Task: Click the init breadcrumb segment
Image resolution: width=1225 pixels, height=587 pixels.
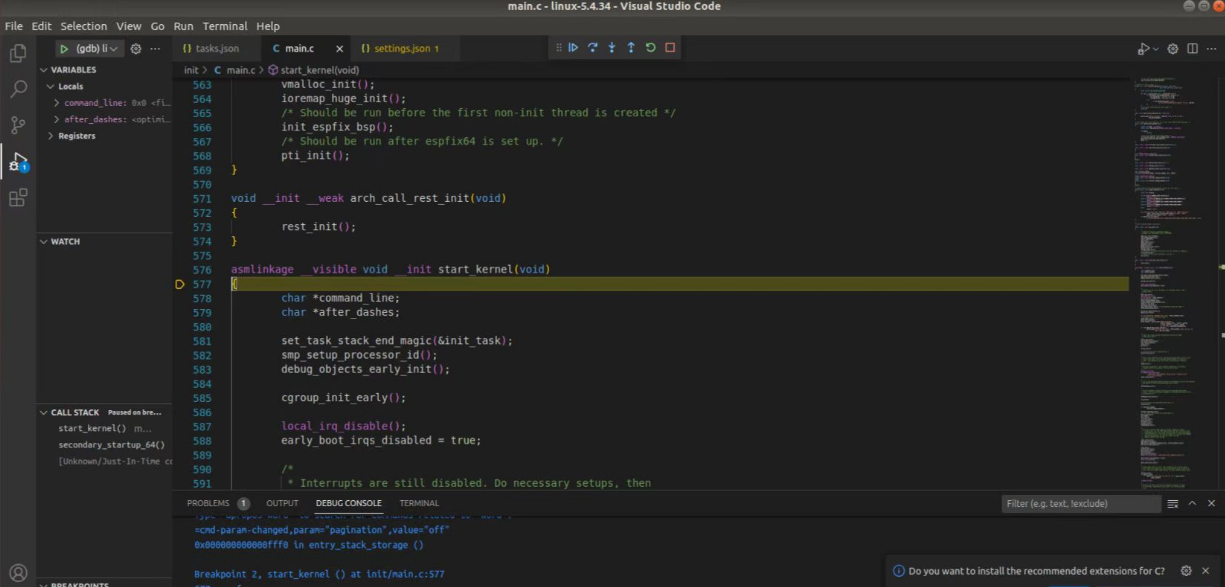Action: point(191,70)
